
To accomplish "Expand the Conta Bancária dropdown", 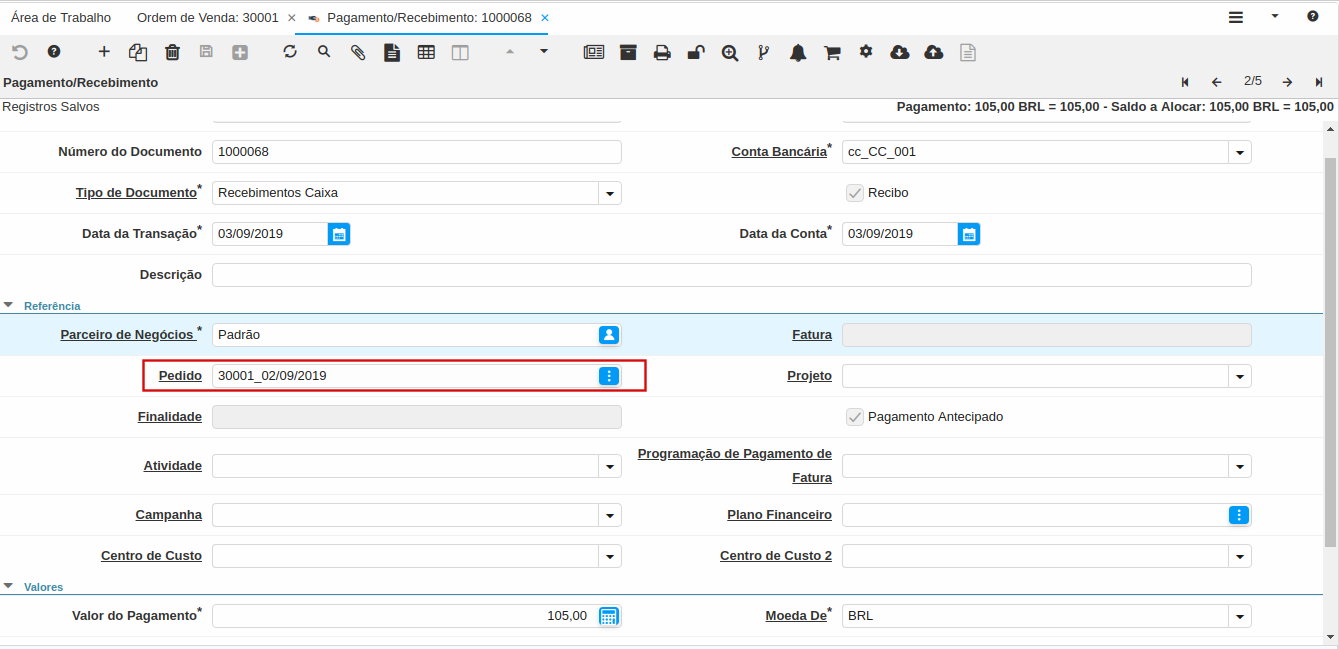I will tap(1240, 152).
